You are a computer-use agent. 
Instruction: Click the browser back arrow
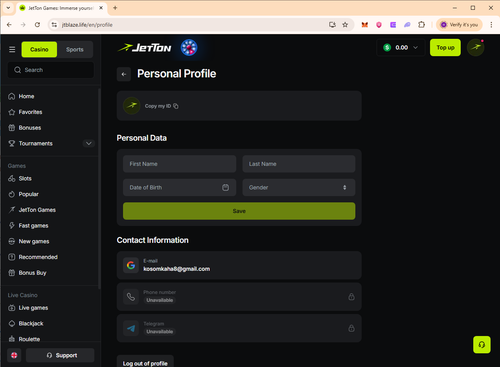click(9, 25)
